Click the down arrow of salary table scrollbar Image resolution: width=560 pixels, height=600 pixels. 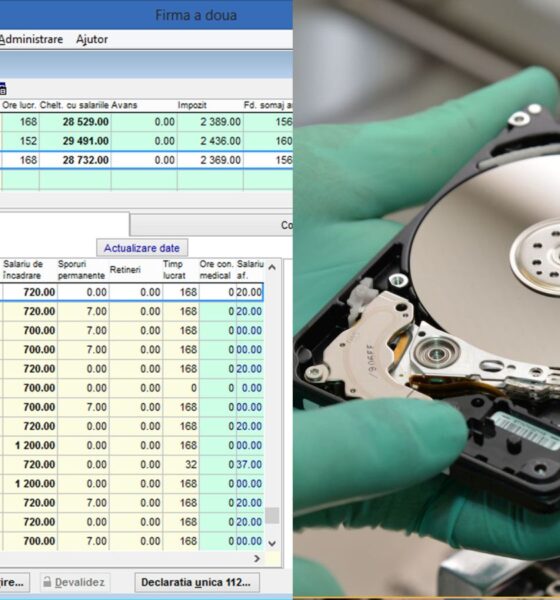tap(272, 543)
